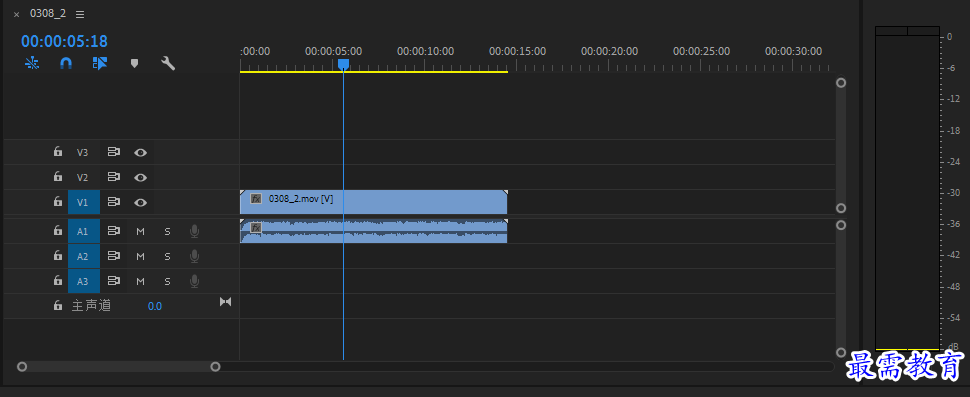Solo audio track A3
The image size is (970, 397).
(x=167, y=281)
